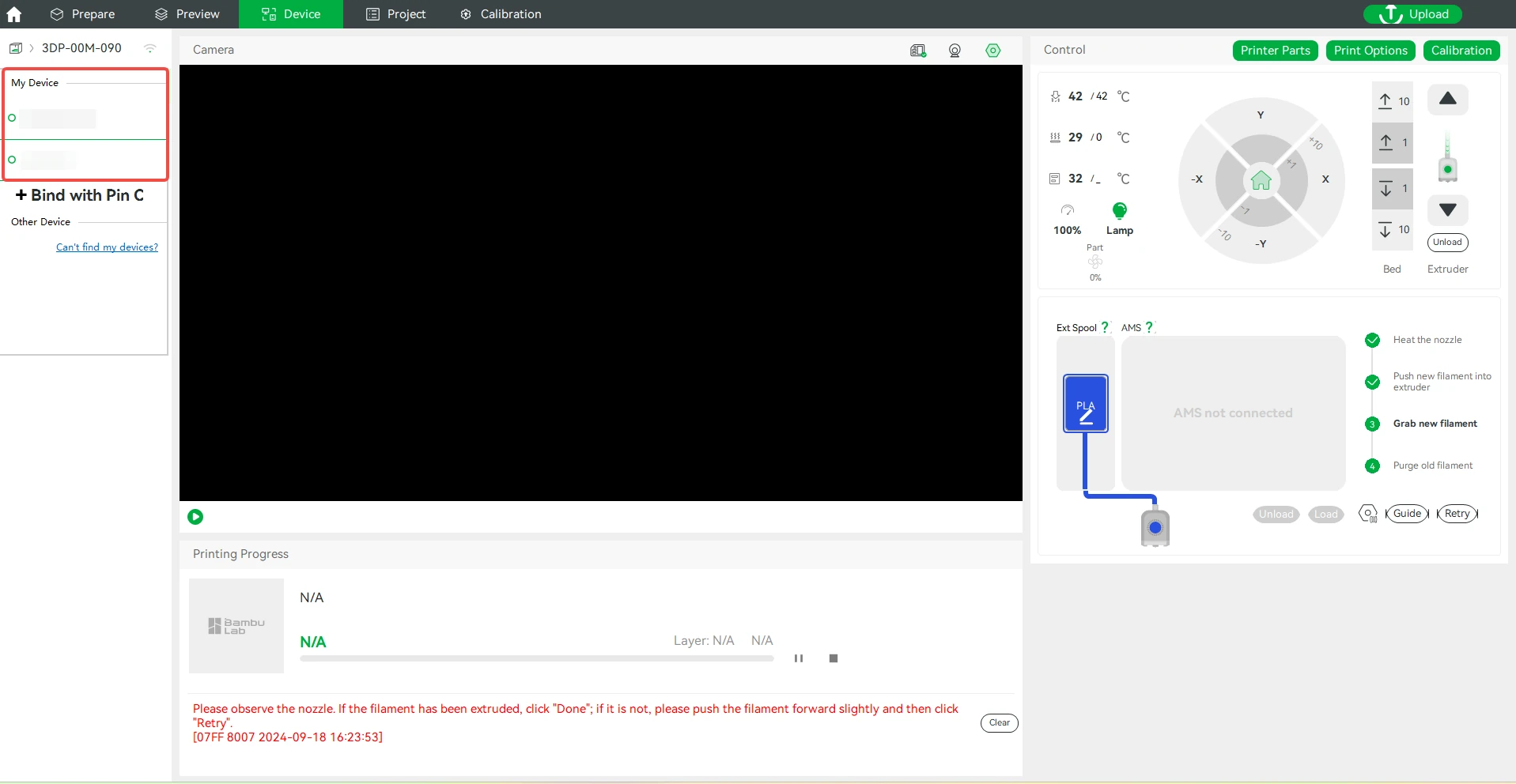Click the Retry filament button
Screen dimensions: 1516x784
click(x=1457, y=514)
